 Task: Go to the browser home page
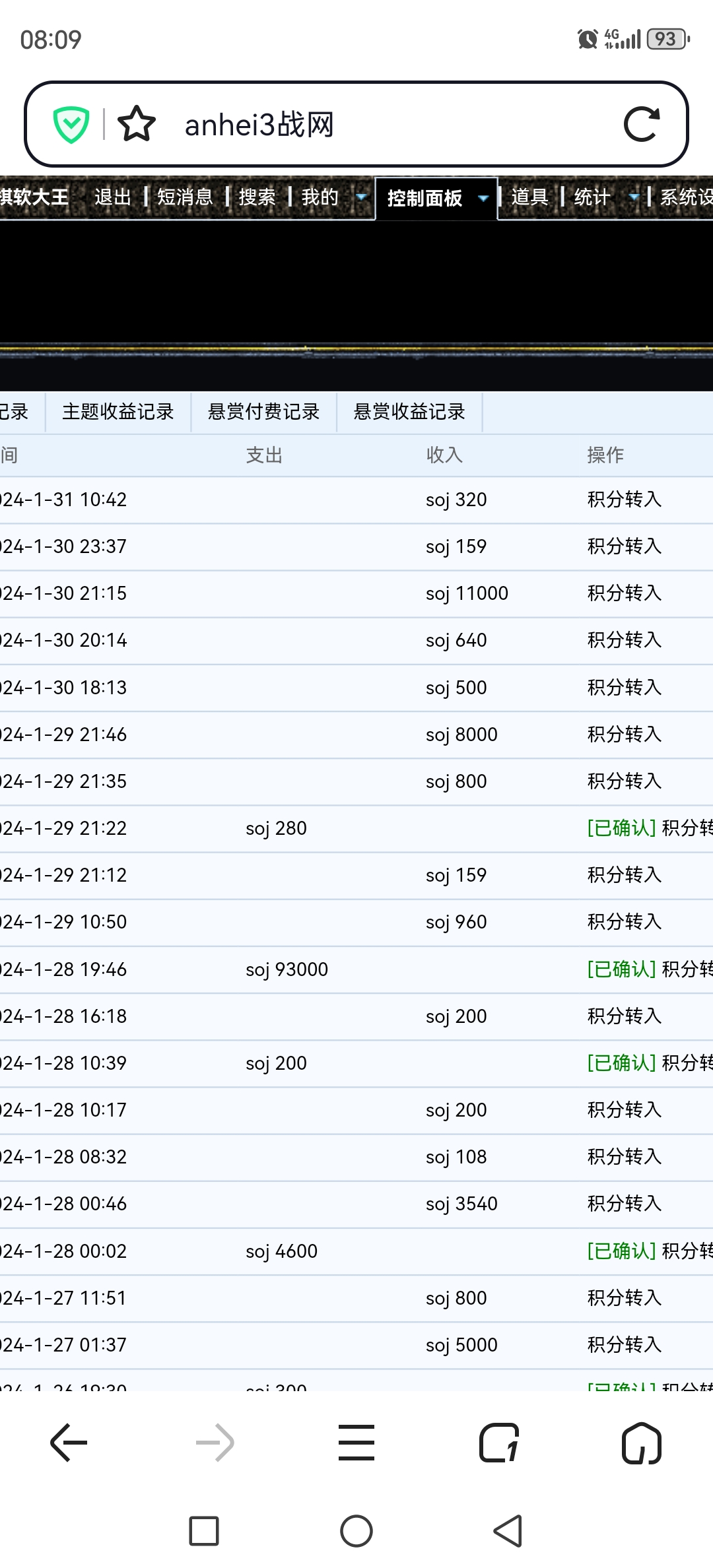[641, 1443]
